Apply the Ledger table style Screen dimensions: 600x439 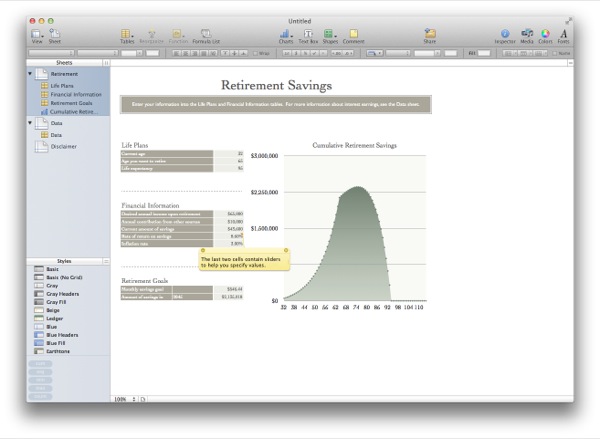(55, 318)
